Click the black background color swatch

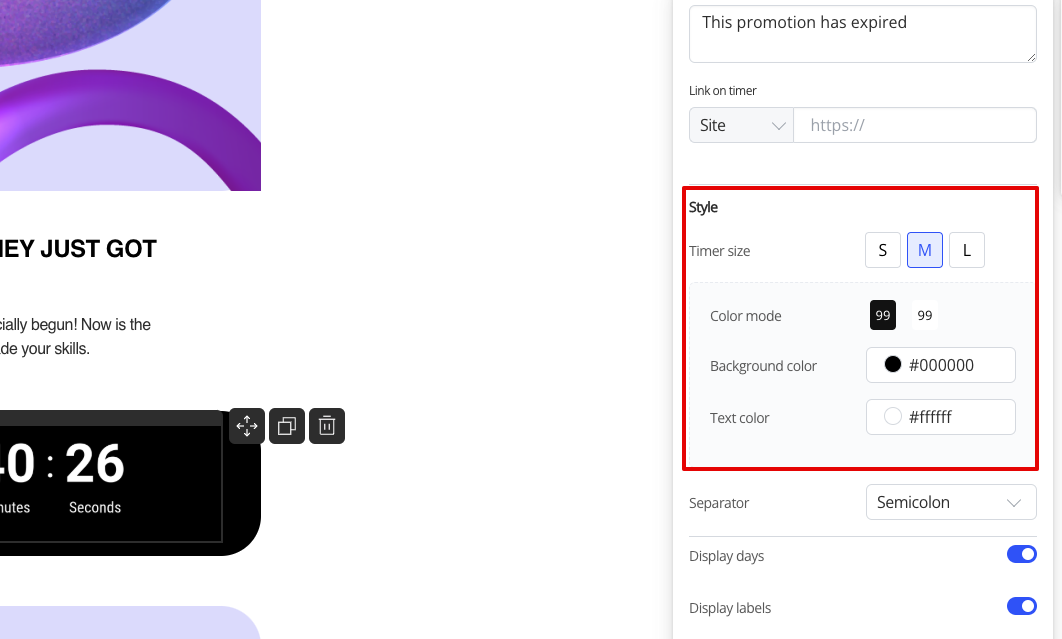(893, 365)
